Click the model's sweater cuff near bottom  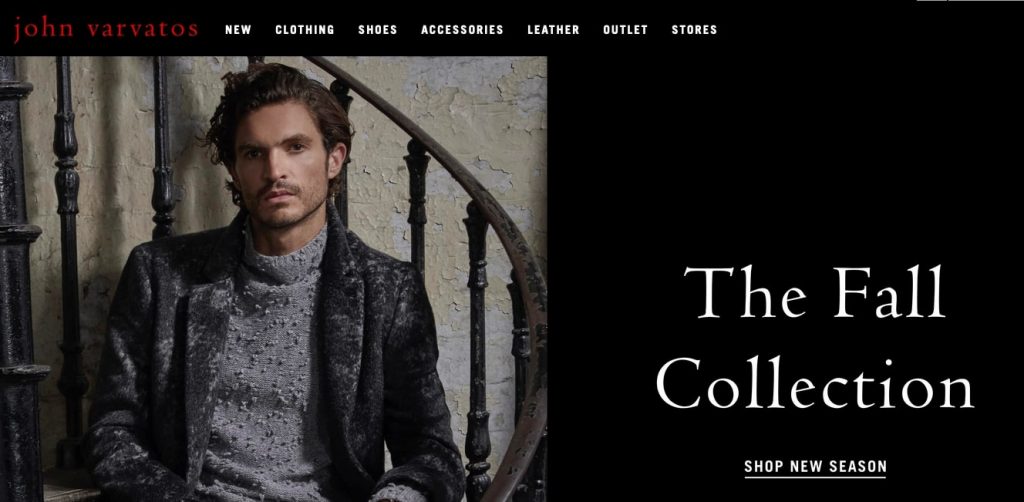(398, 493)
